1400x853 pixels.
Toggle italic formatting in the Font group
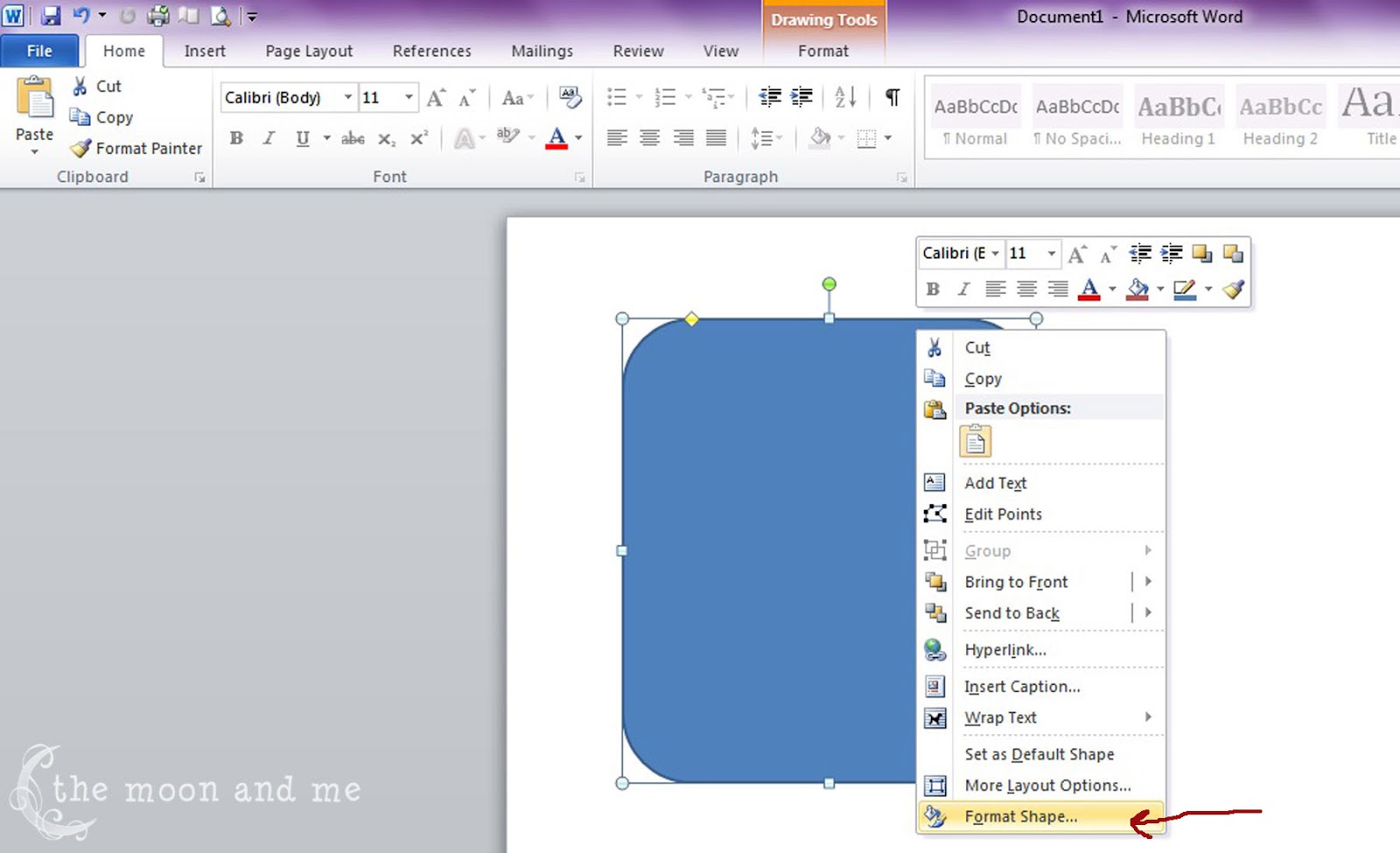point(268,138)
